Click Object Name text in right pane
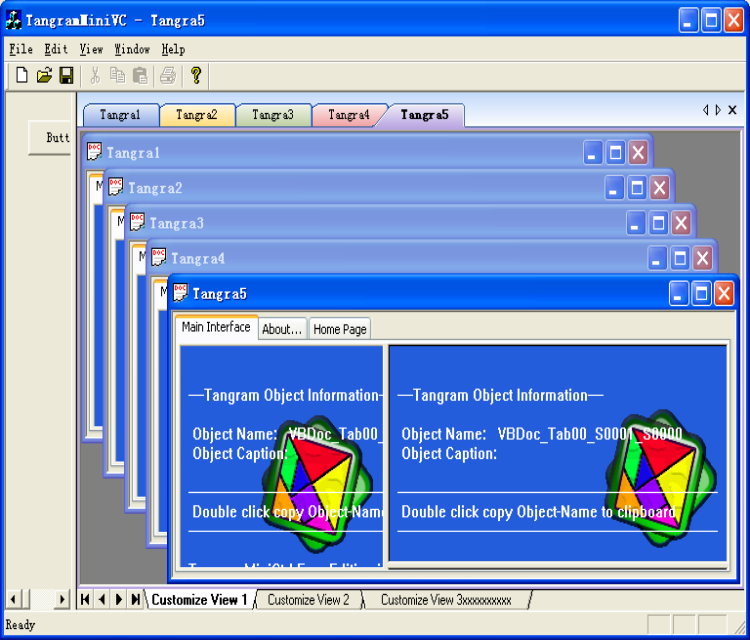The height and width of the screenshot is (640, 750). tap(541, 434)
